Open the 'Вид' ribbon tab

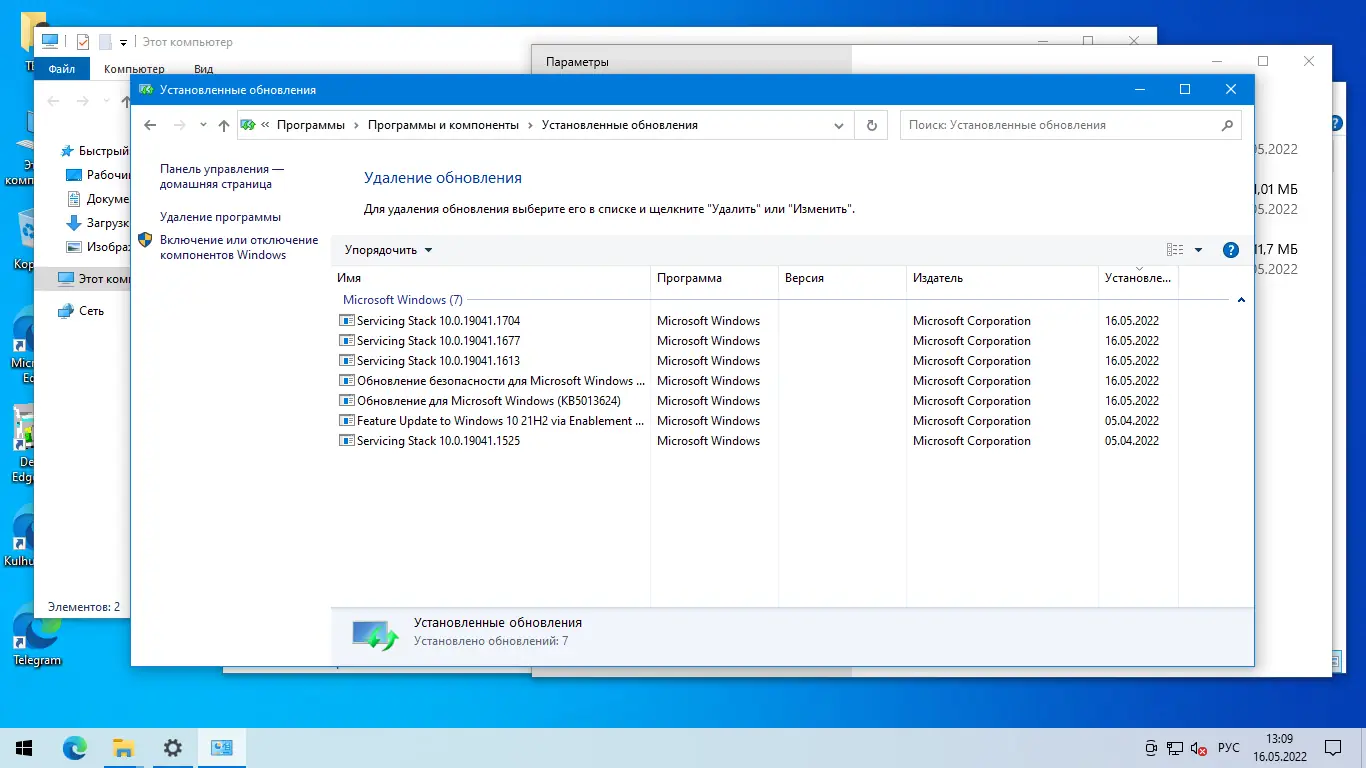click(x=204, y=69)
